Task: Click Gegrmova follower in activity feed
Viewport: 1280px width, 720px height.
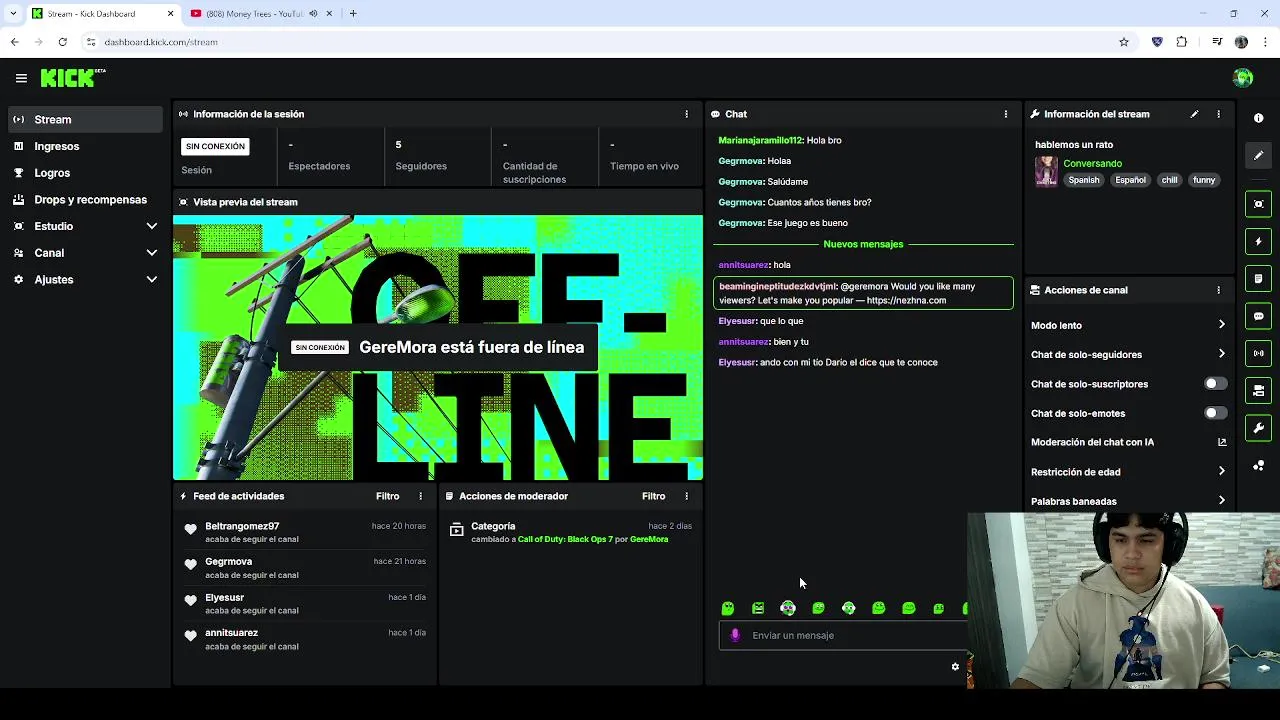Action: point(228,561)
